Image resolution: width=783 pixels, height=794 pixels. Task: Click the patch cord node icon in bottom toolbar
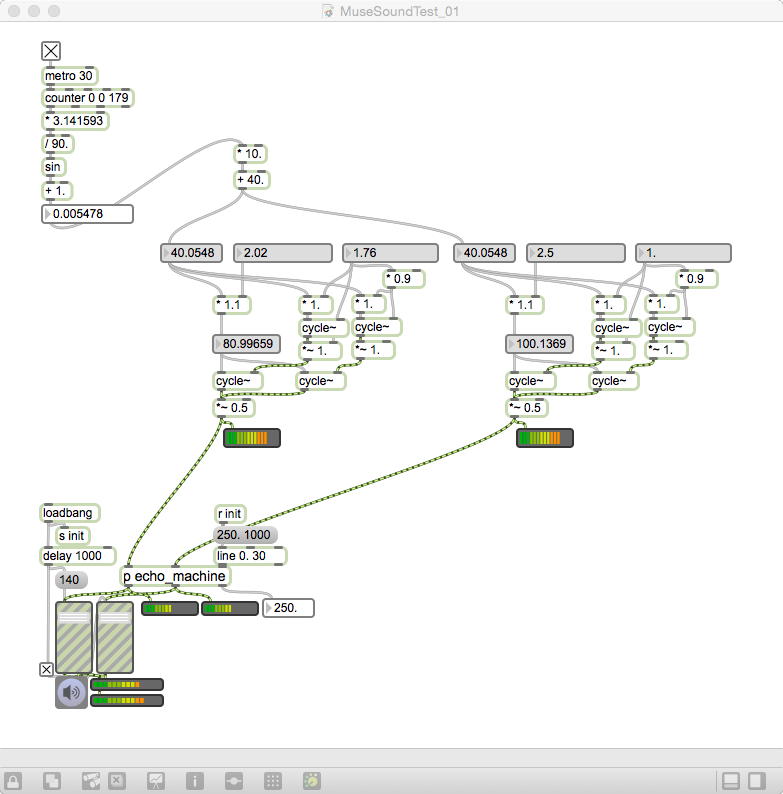(x=234, y=780)
